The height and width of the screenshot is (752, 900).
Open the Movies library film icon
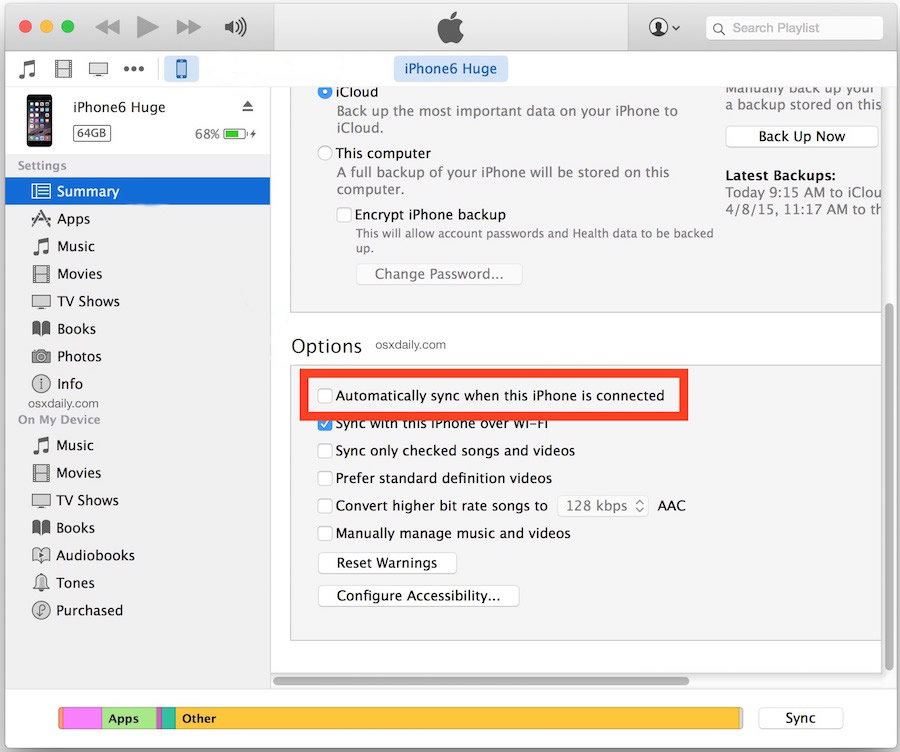[64, 69]
